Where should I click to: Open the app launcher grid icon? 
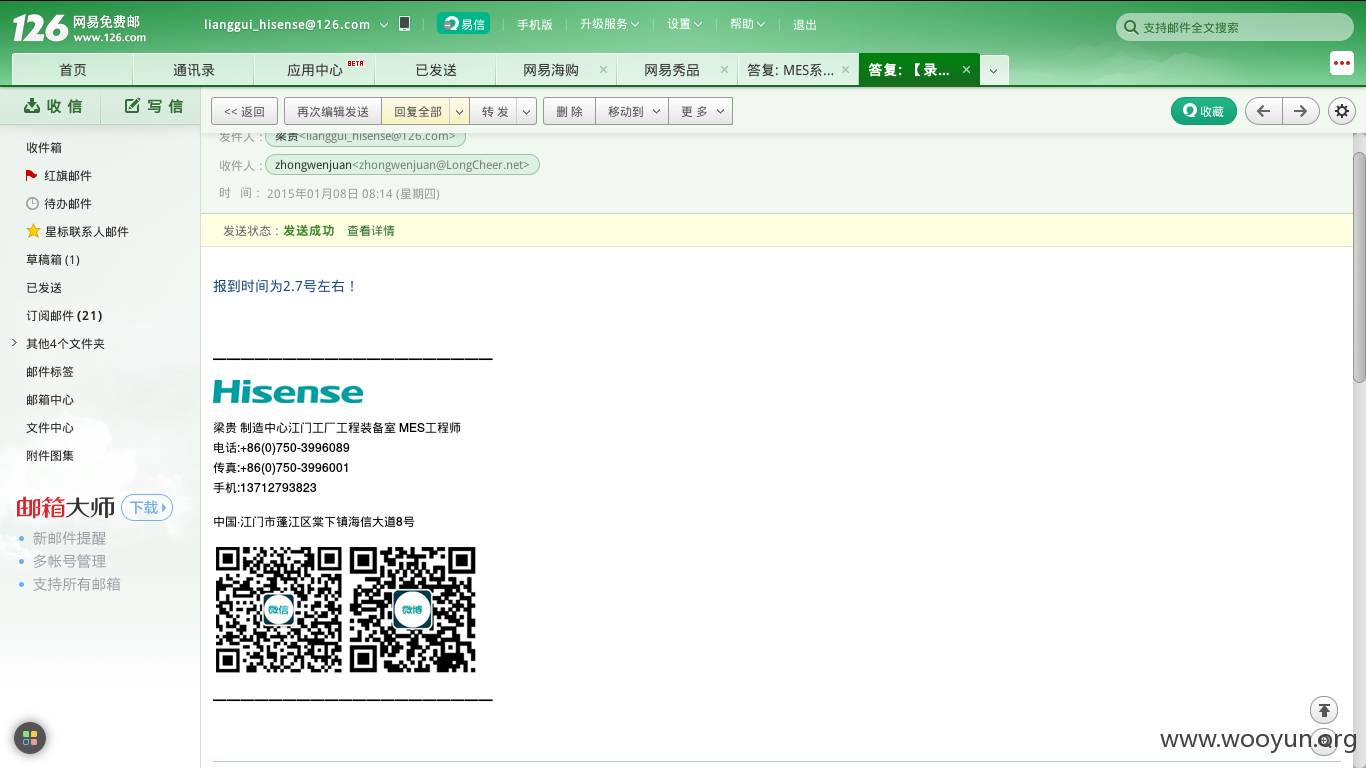point(30,738)
